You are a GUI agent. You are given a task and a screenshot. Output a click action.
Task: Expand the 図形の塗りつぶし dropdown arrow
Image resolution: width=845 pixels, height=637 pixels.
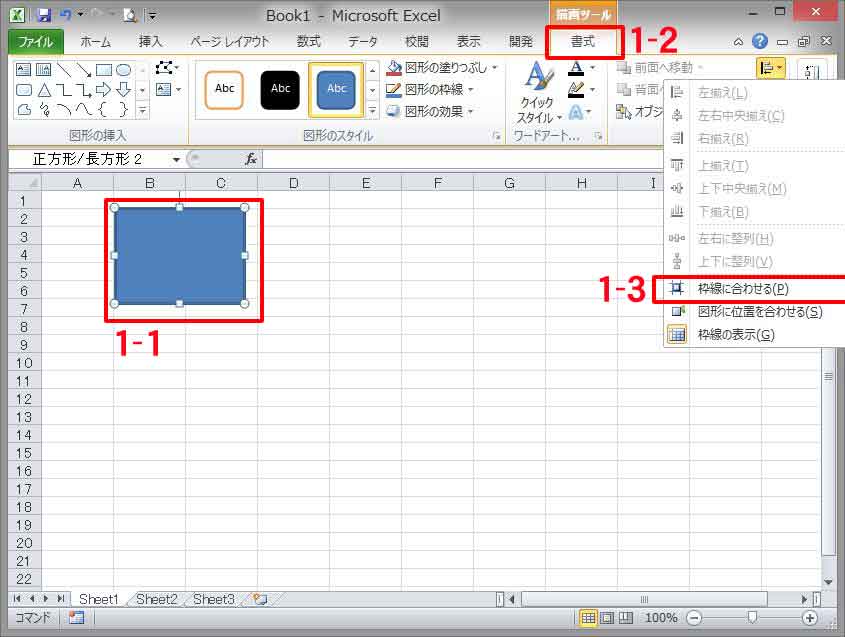coord(495,68)
